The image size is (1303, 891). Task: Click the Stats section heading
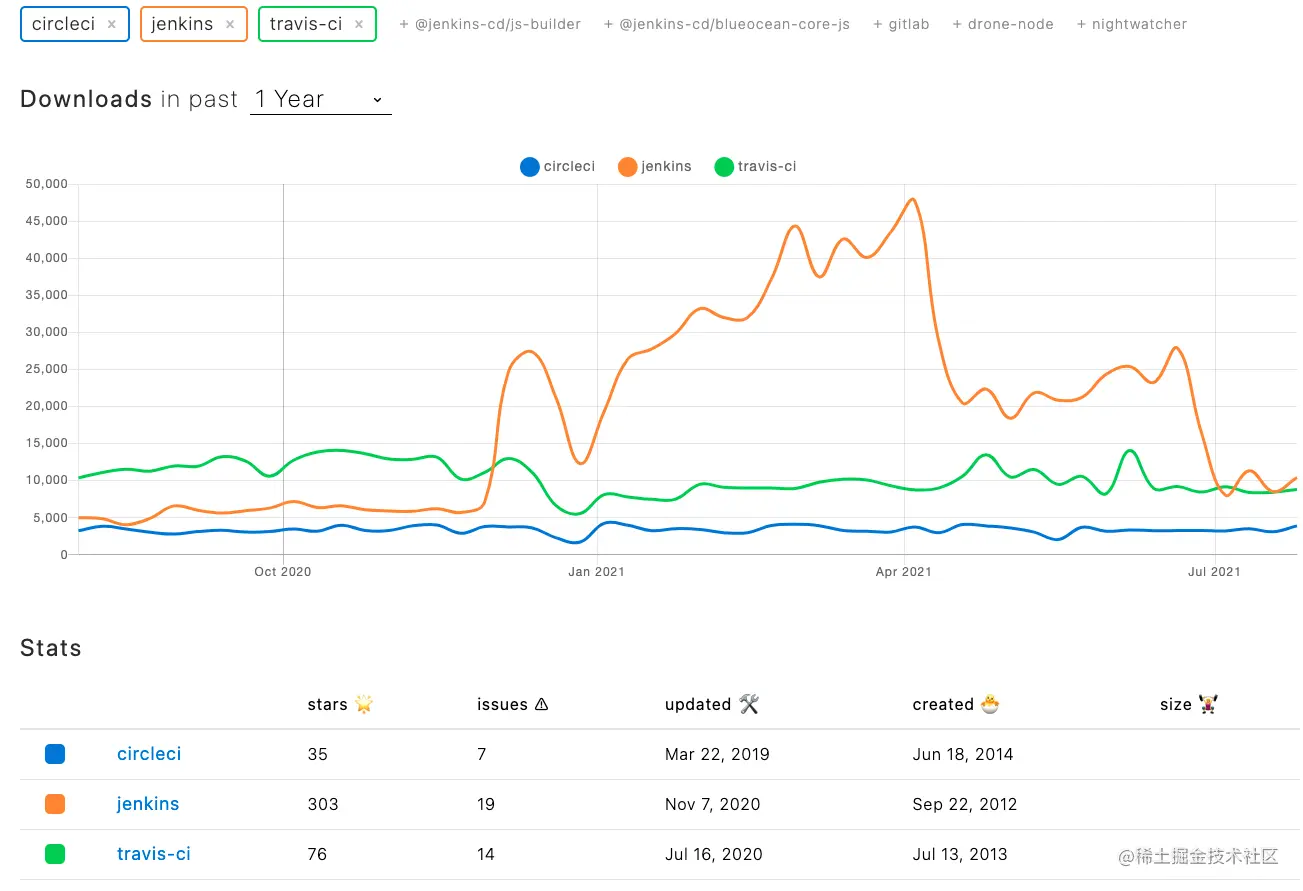[51, 648]
